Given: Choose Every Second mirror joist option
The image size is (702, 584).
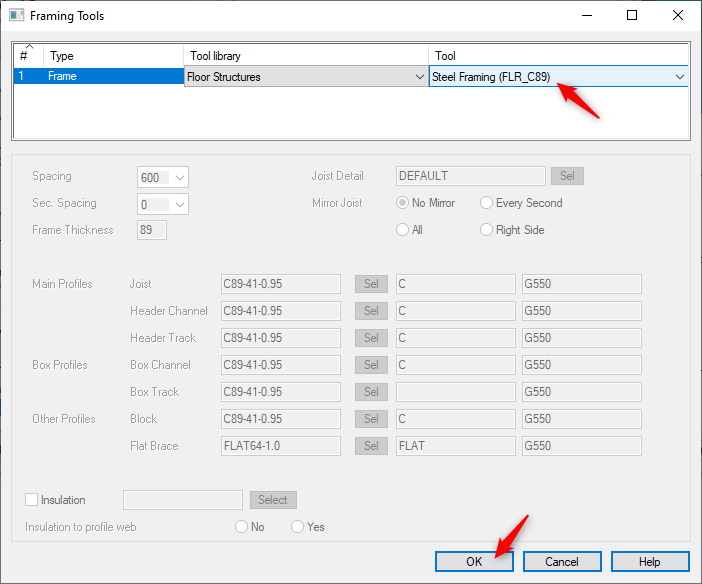Looking at the screenshot, I should pos(487,203).
